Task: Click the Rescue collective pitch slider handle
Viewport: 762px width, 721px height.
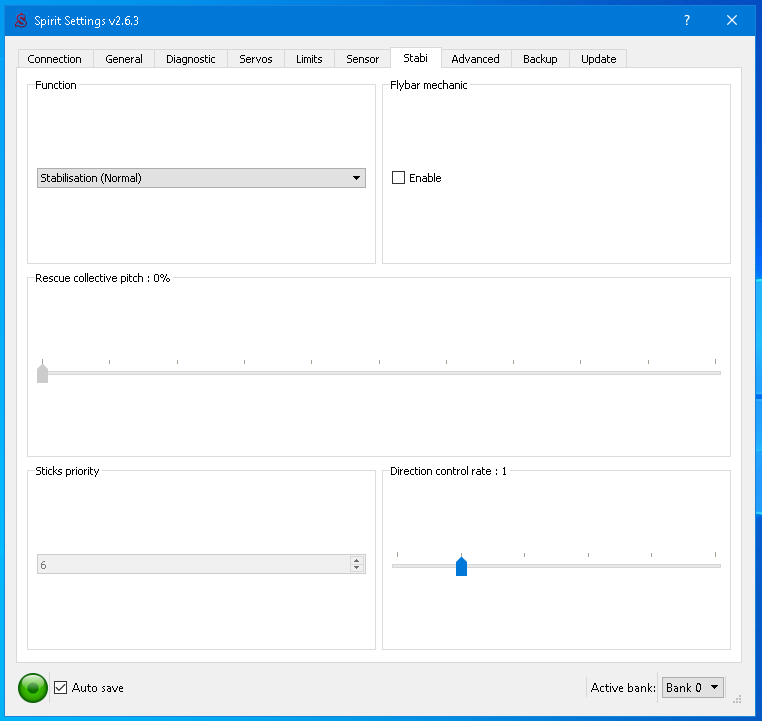Action: (42, 373)
